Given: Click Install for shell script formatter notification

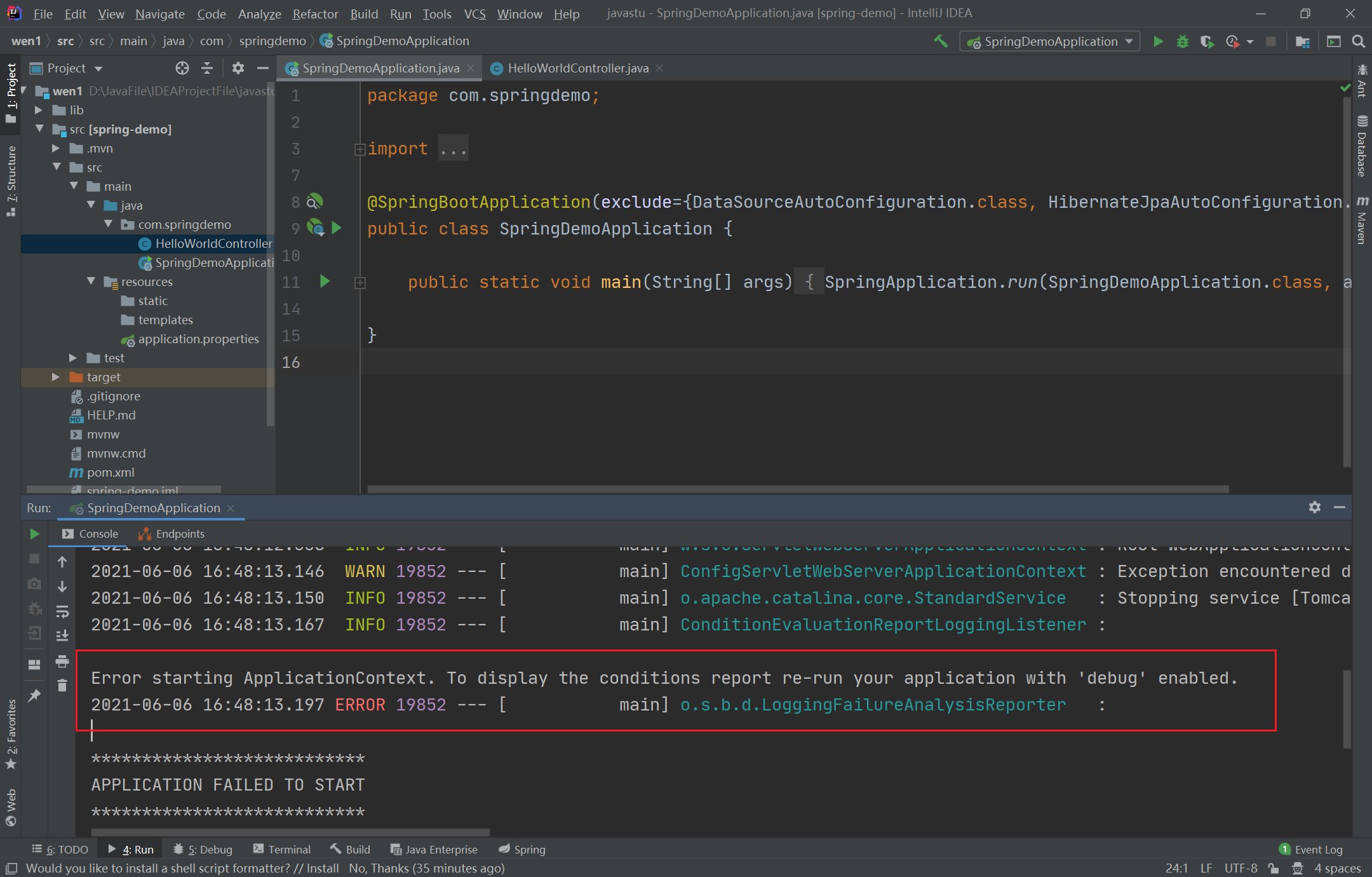Looking at the screenshot, I should point(323,868).
